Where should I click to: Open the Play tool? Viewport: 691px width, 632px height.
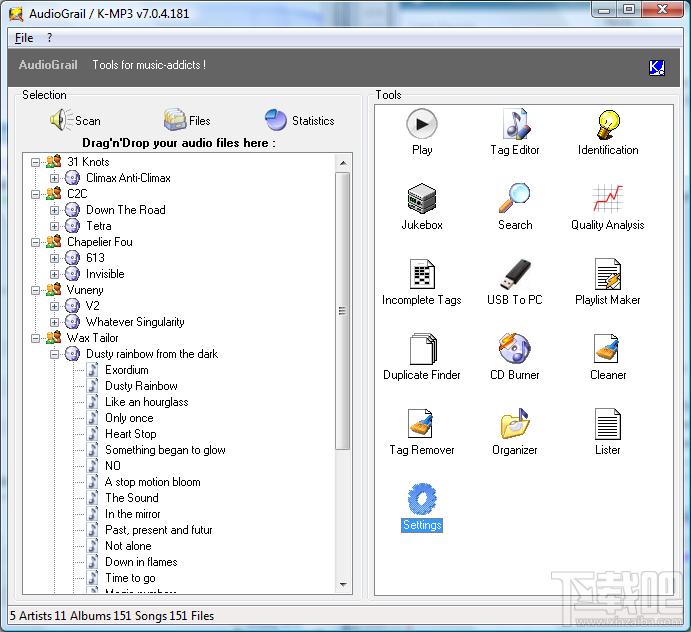422,132
